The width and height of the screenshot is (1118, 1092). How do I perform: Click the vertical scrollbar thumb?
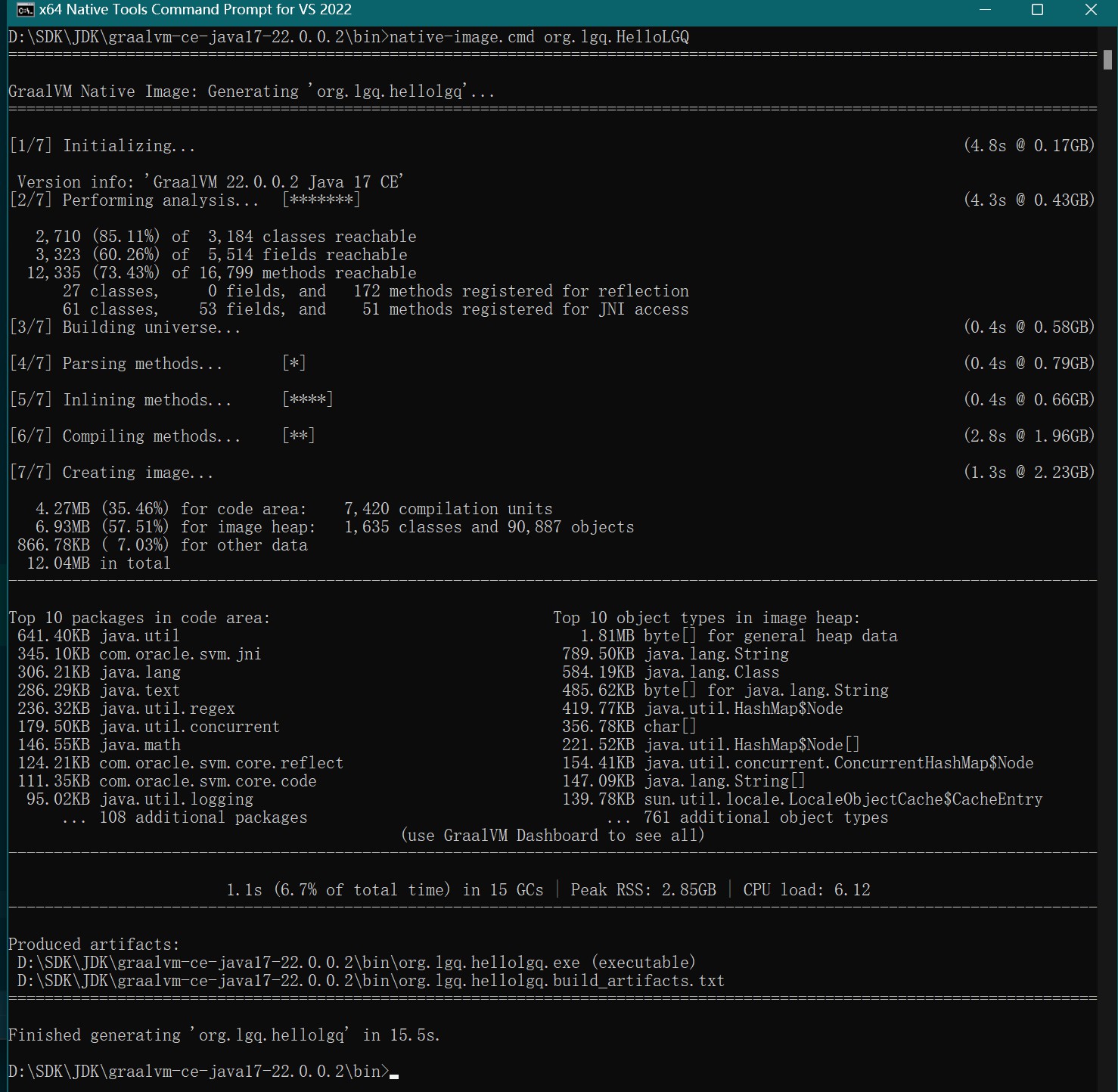coord(1107,60)
